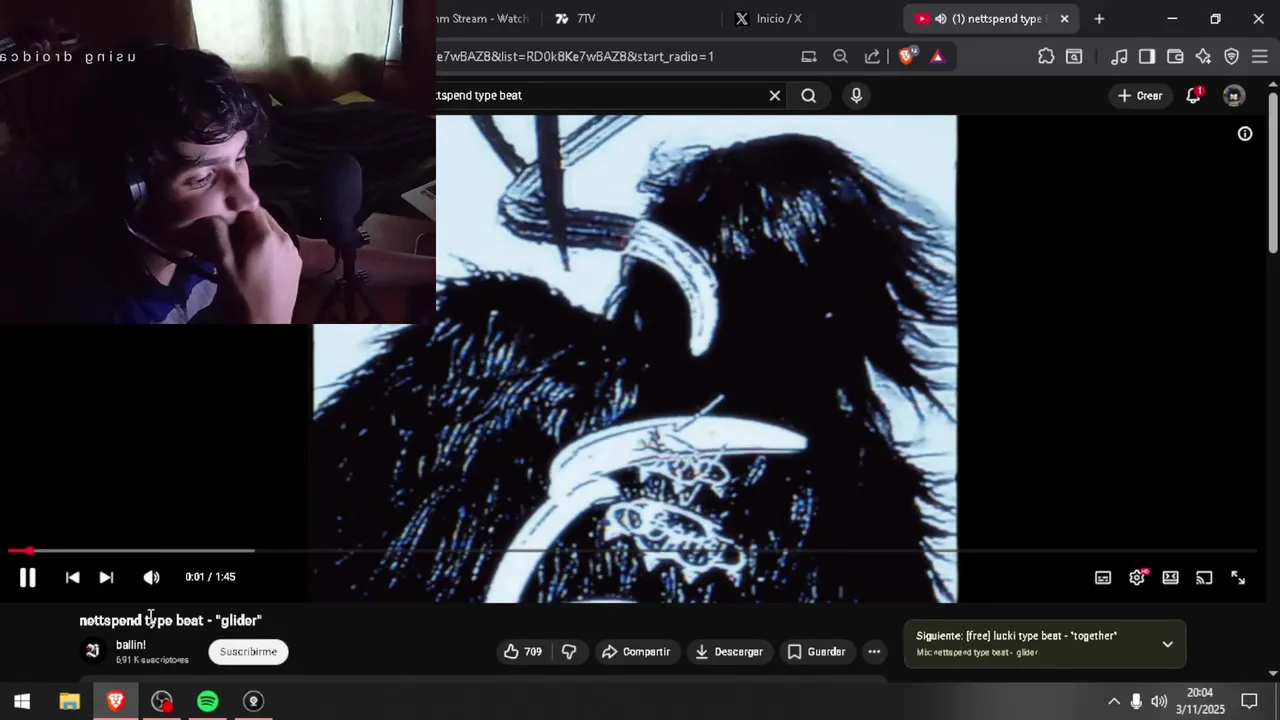
Task: Go to the previous video in playlist
Action: click(x=72, y=577)
